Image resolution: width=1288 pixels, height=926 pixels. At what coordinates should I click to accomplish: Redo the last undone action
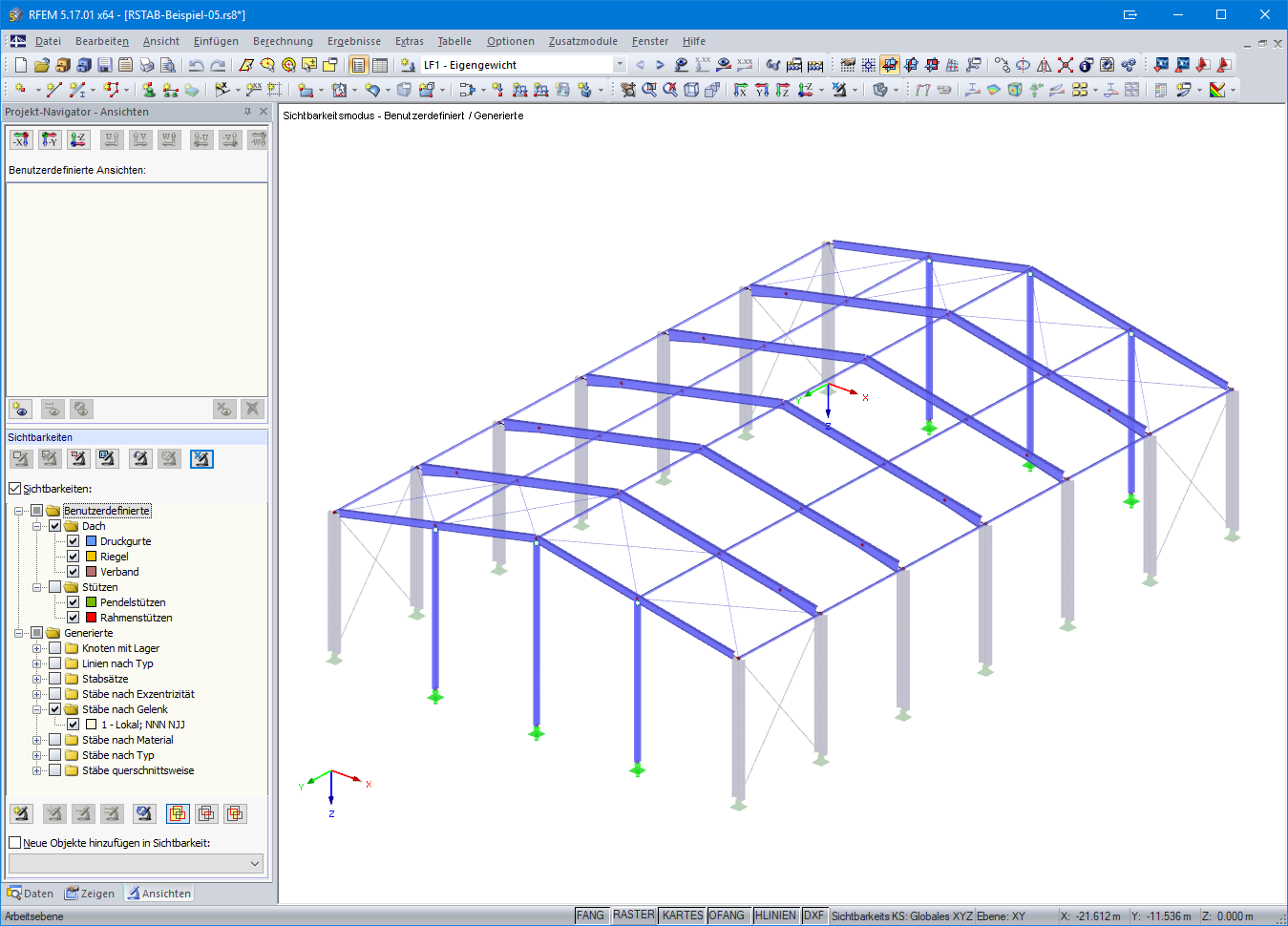(x=217, y=65)
